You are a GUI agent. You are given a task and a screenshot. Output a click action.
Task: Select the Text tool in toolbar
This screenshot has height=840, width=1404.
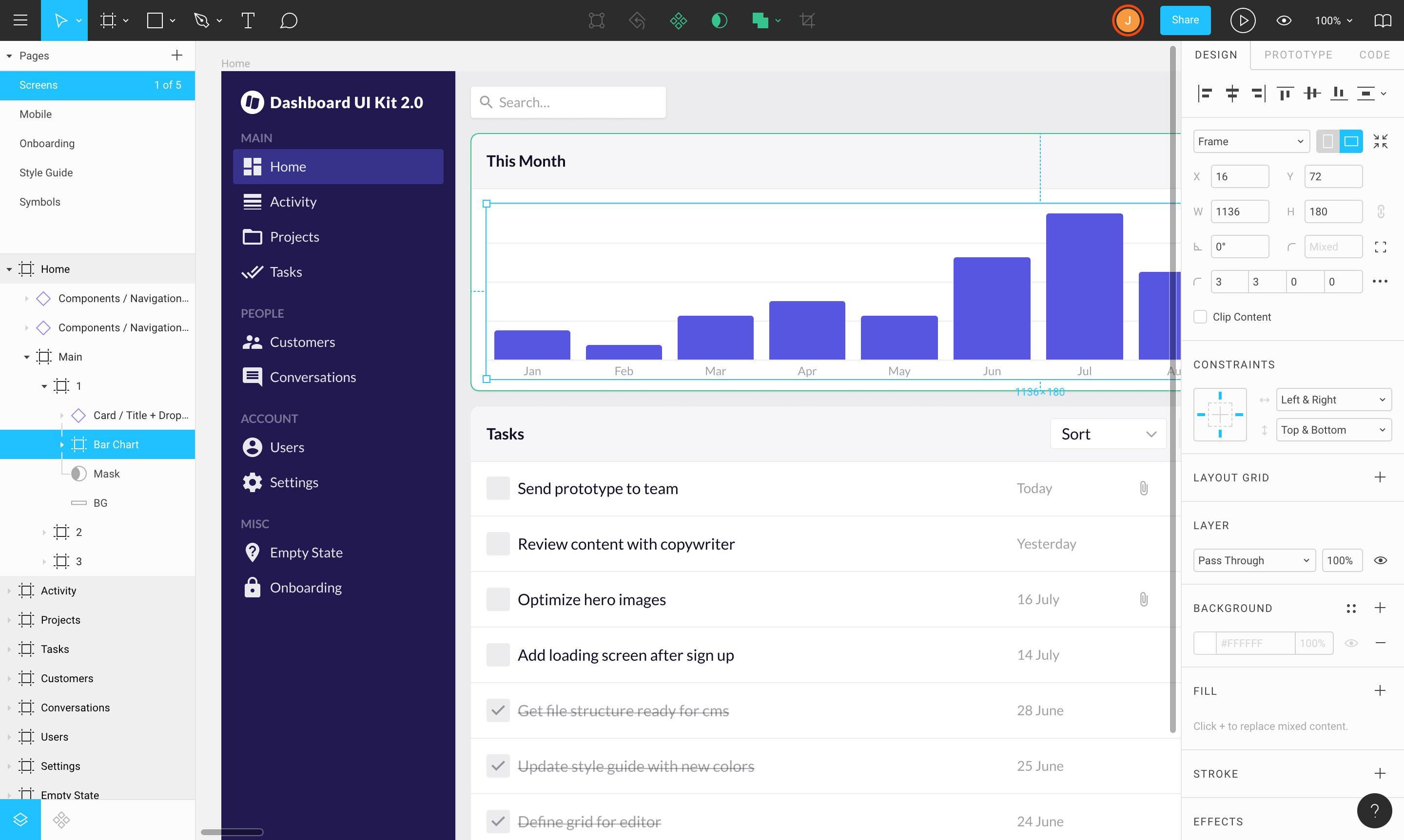point(246,20)
